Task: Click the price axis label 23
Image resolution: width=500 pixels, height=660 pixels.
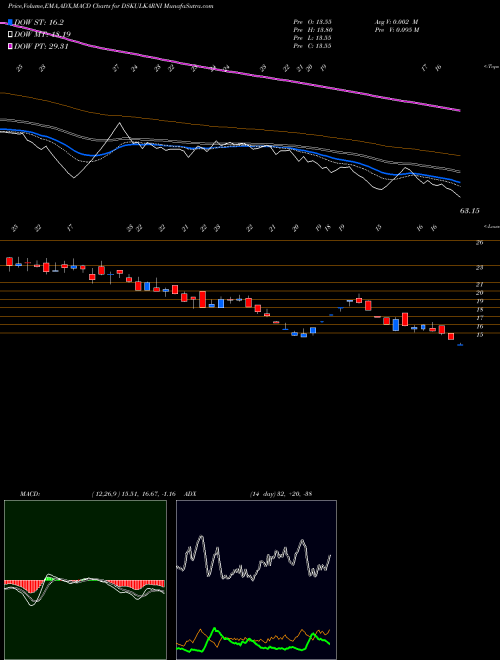Action: point(479,267)
